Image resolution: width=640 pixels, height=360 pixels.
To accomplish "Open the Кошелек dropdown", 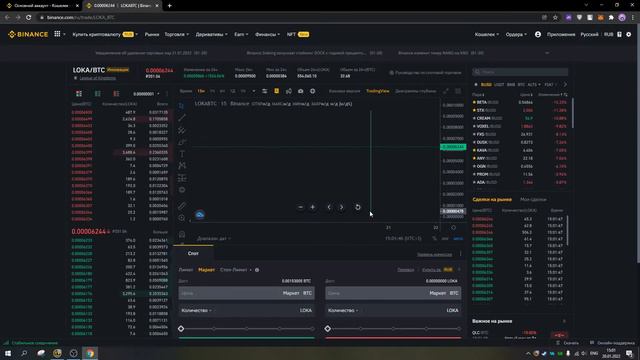I will (487, 35).
